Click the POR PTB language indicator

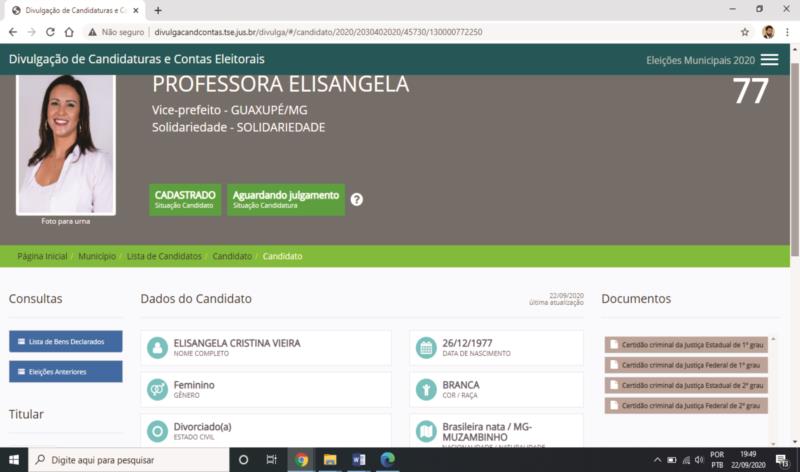pos(717,460)
